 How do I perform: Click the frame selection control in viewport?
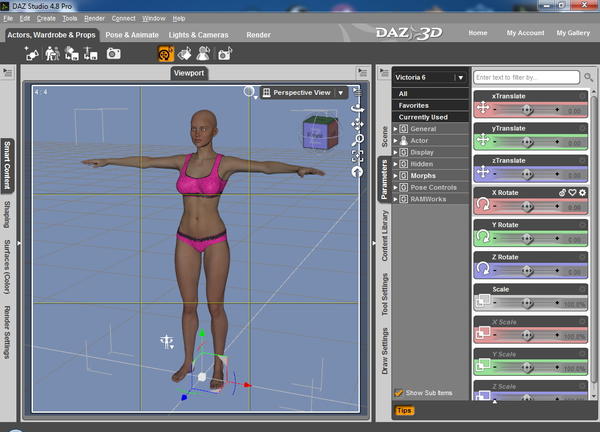pos(357,156)
